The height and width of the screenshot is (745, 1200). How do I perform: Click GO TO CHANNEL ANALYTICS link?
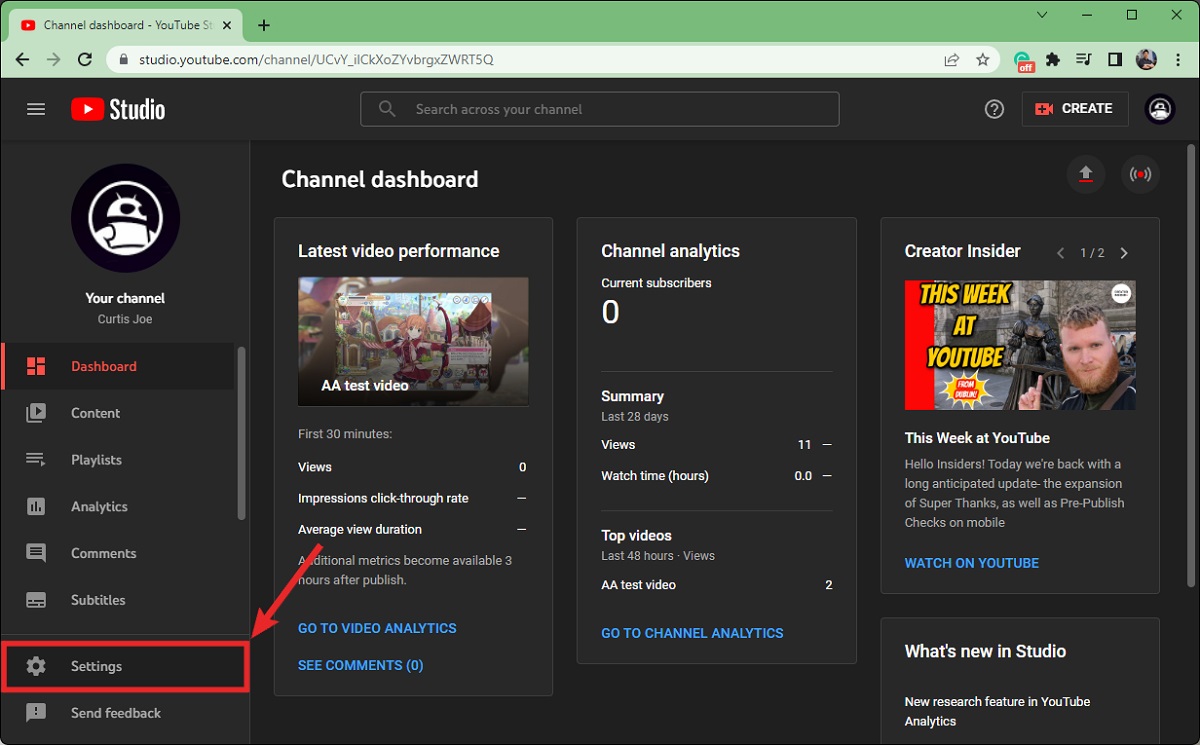pos(692,633)
